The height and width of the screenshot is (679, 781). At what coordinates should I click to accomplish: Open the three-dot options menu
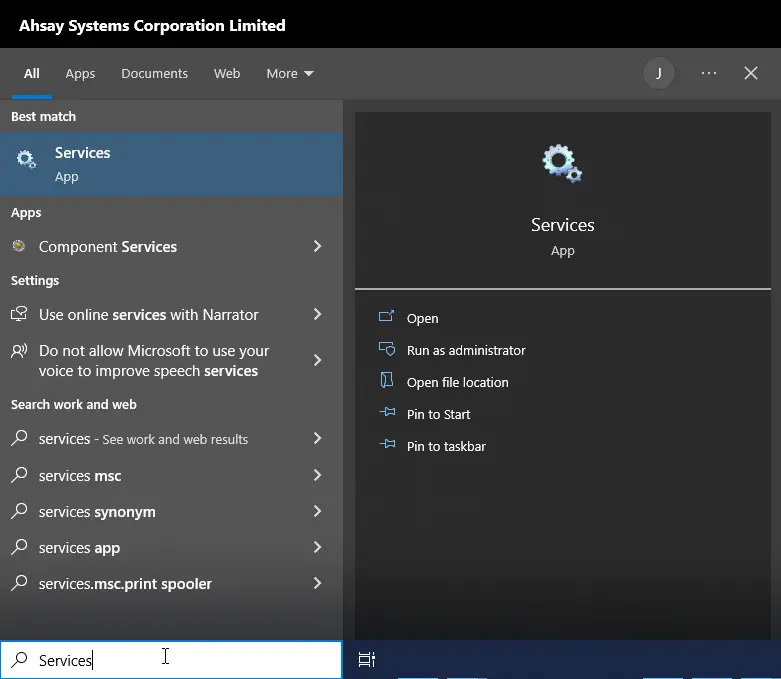709,73
